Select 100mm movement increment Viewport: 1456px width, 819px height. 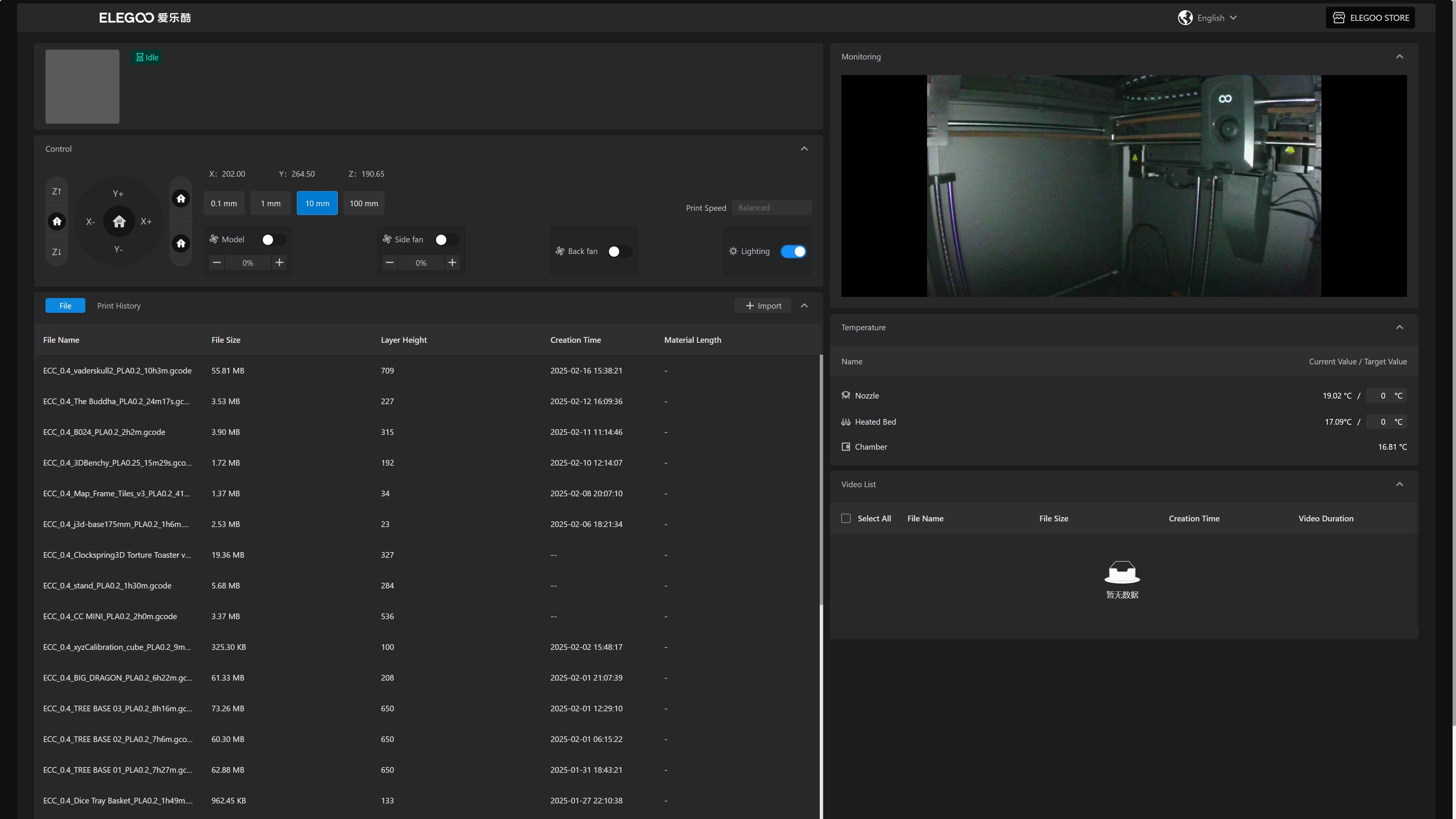pos(363,203)
